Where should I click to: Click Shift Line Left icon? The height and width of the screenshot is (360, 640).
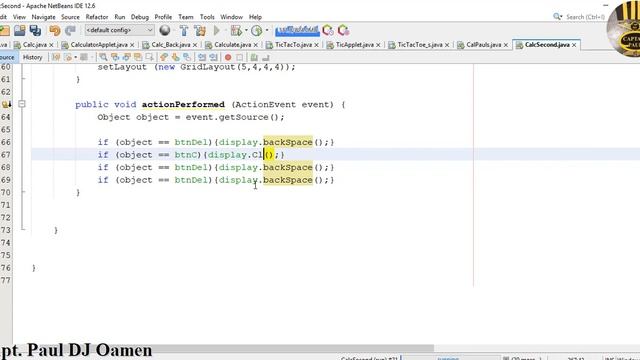pyautogui.click(x=202, y=57)
